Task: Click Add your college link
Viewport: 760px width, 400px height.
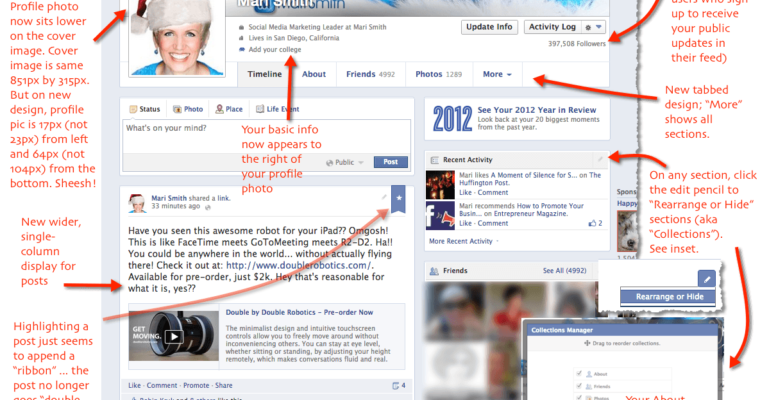Action: (274, 49)
